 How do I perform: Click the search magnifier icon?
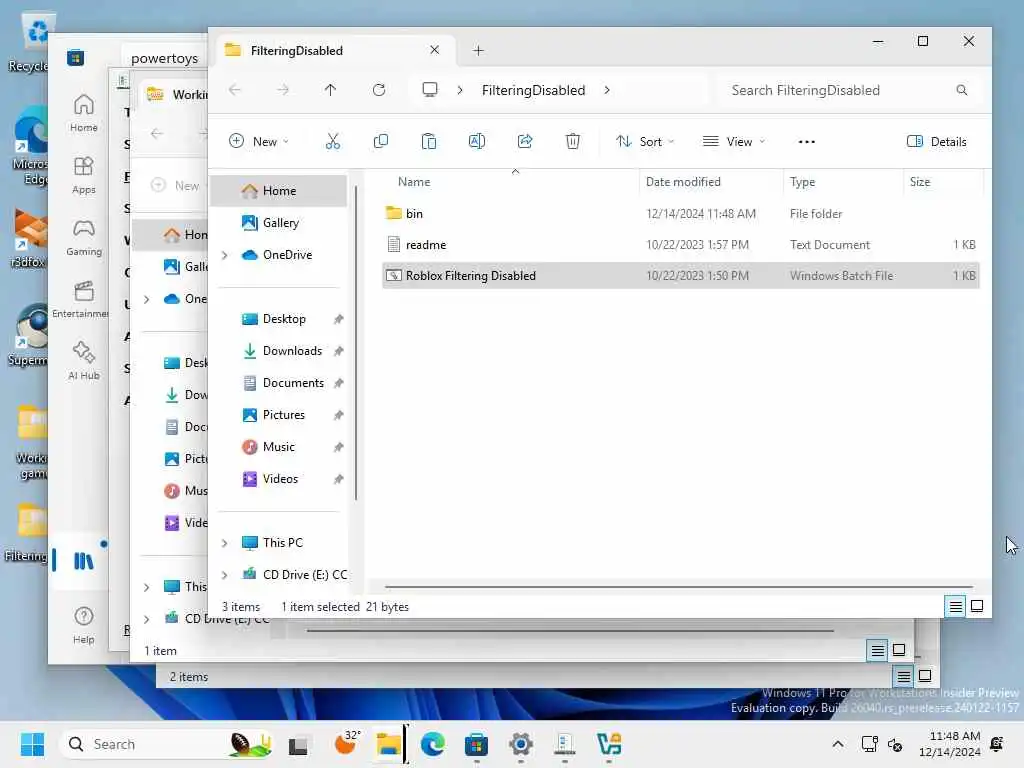[x=961, y=90]
